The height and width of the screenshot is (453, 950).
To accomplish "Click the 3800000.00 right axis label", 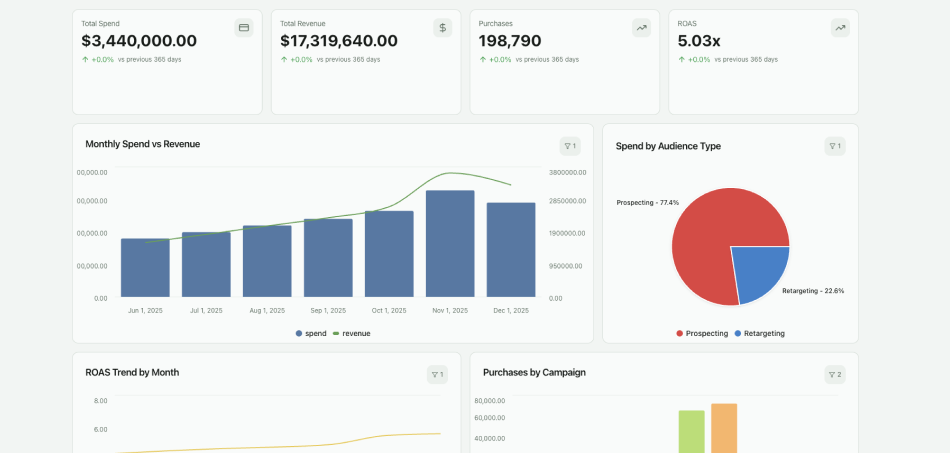I will [x=568, y=173].
